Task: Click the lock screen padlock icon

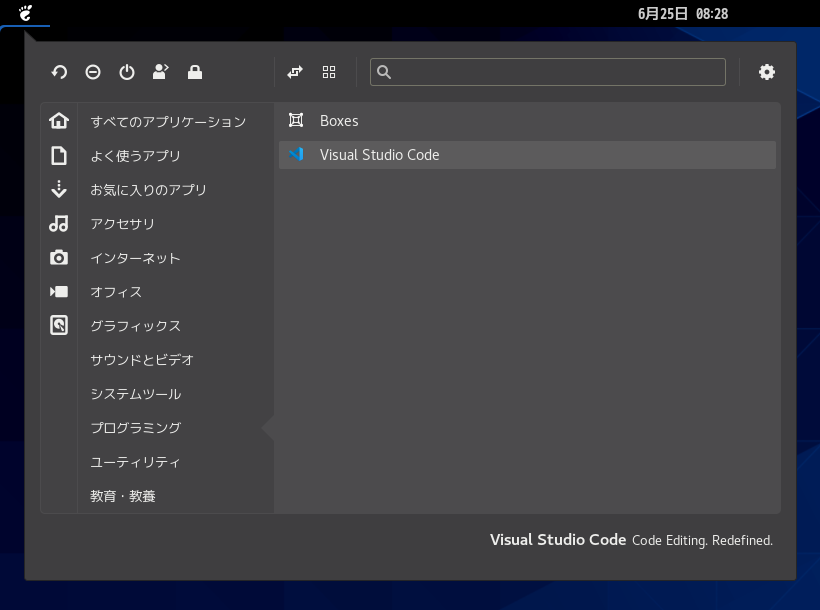Action: coord(195,72)
